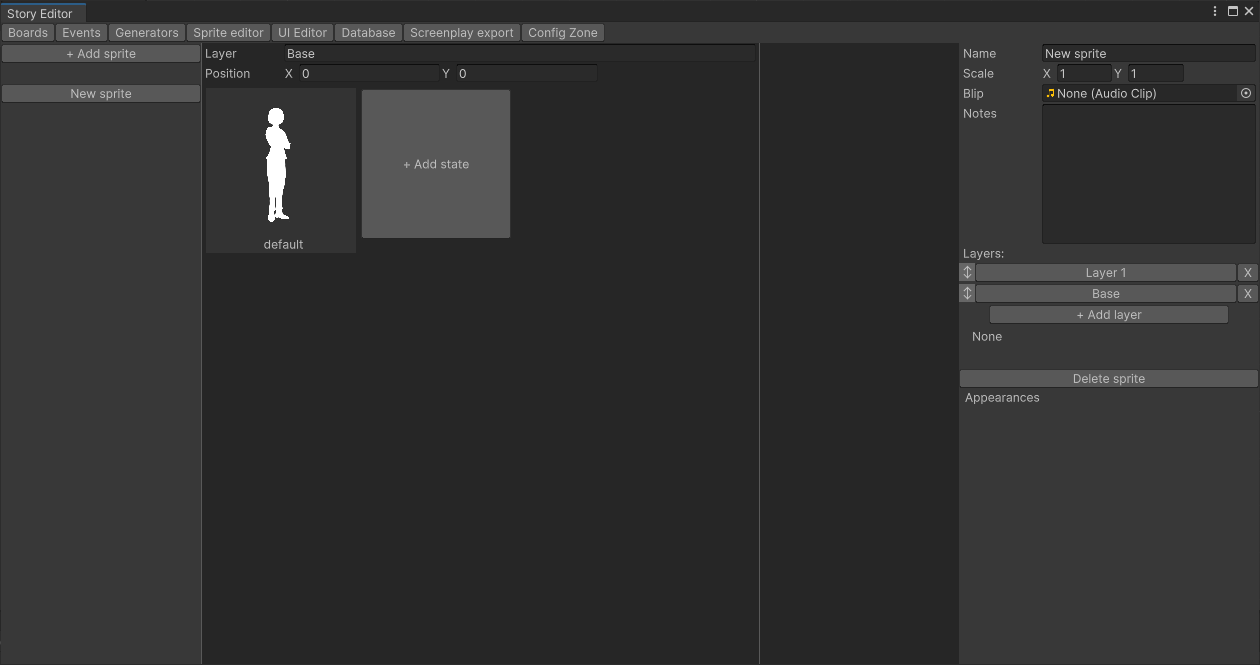The height and width of the screenshot is (665, 1260).
Task: Open the UI Editor tab
Action: [x=302, y=33]
